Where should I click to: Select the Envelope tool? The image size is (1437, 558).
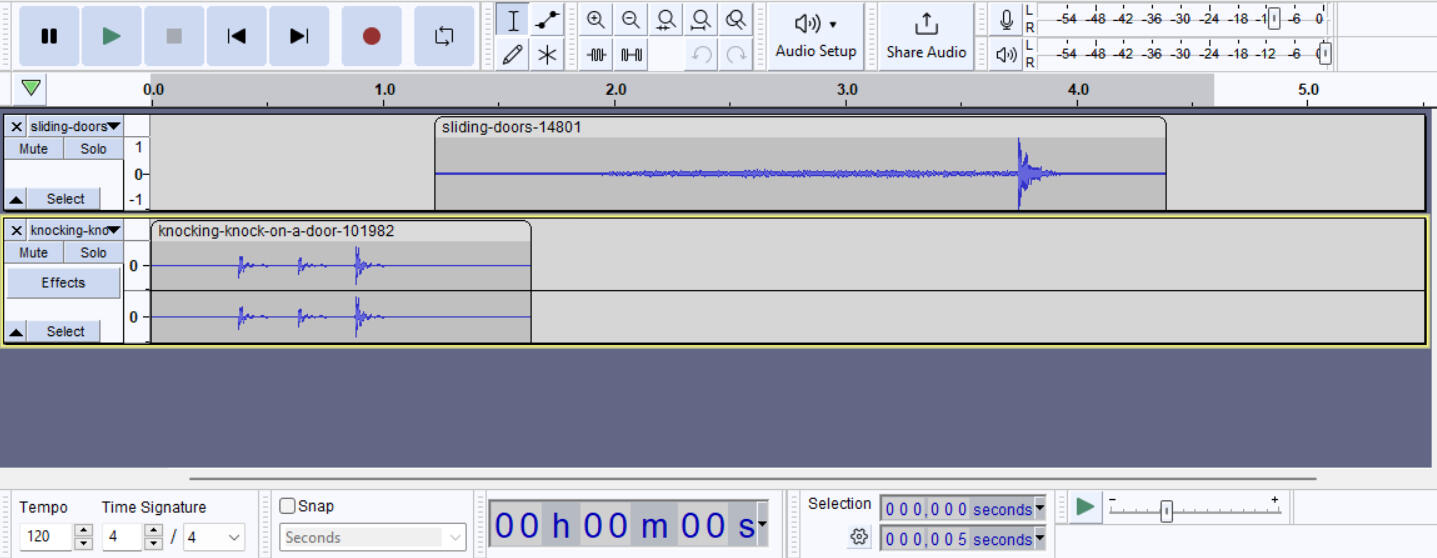click(547, 20)
